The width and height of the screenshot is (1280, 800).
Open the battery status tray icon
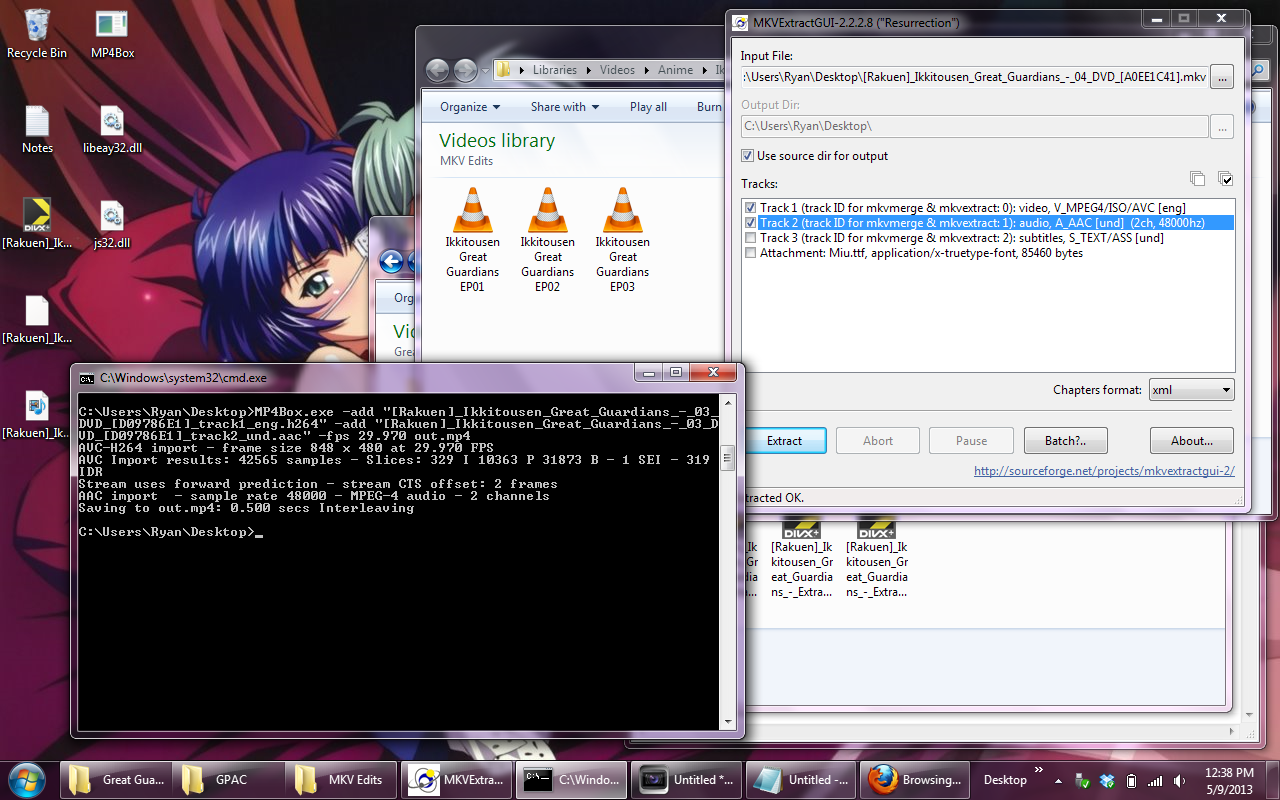pyautogui.click(x=1131, y=780)
